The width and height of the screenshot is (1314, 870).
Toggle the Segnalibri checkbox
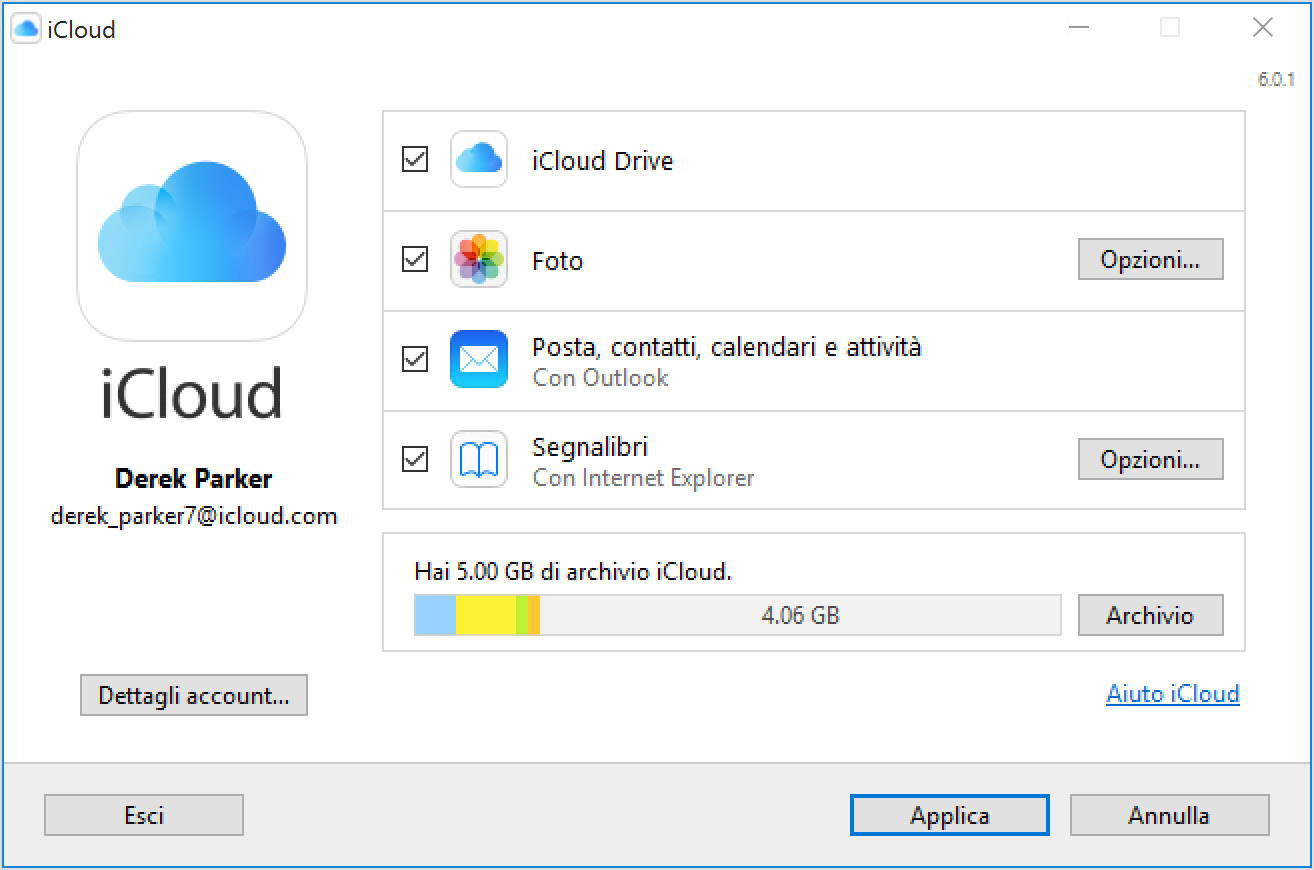point(415,459)
